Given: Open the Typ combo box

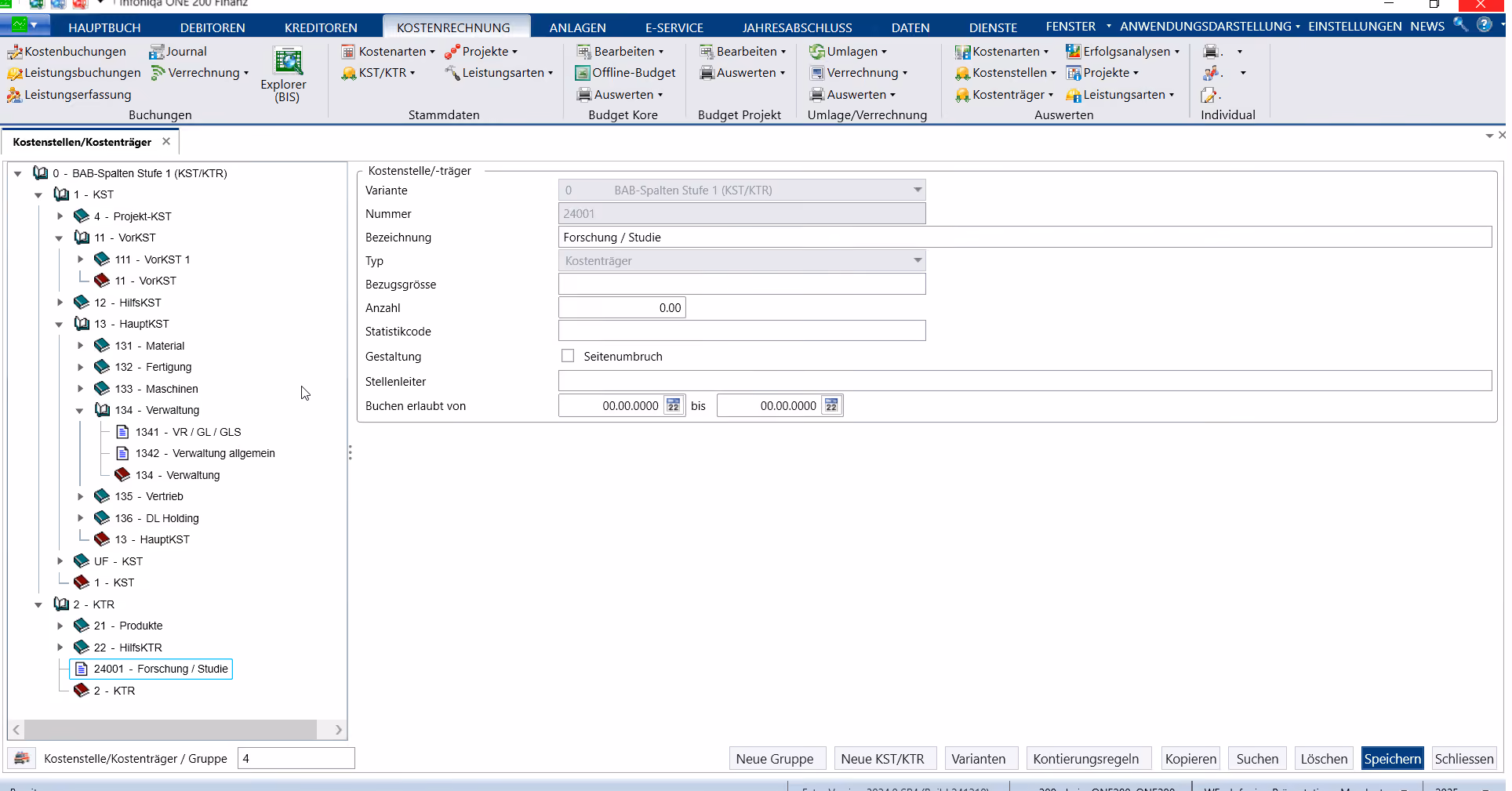Looking at the screenshot, I should (742, 260).
